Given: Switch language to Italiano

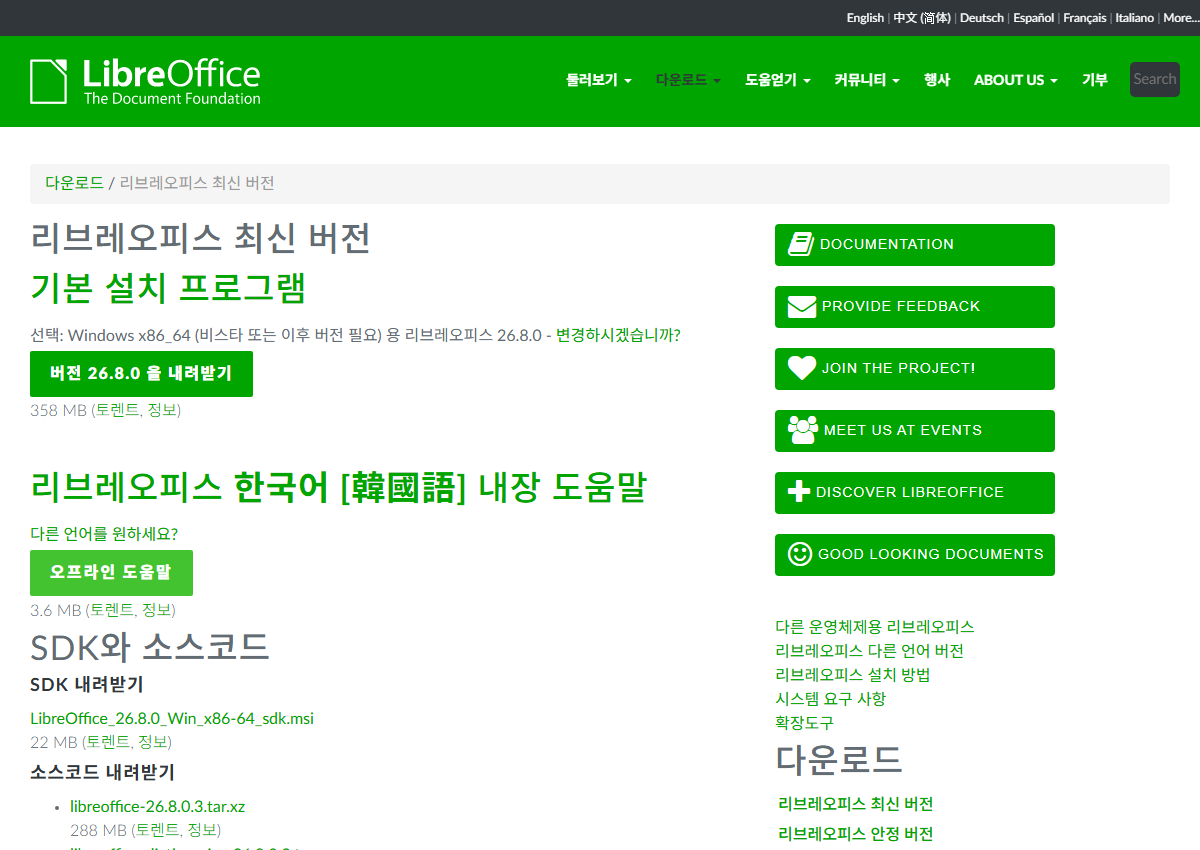Looking at the screenshot, I should coord(1135,18).
